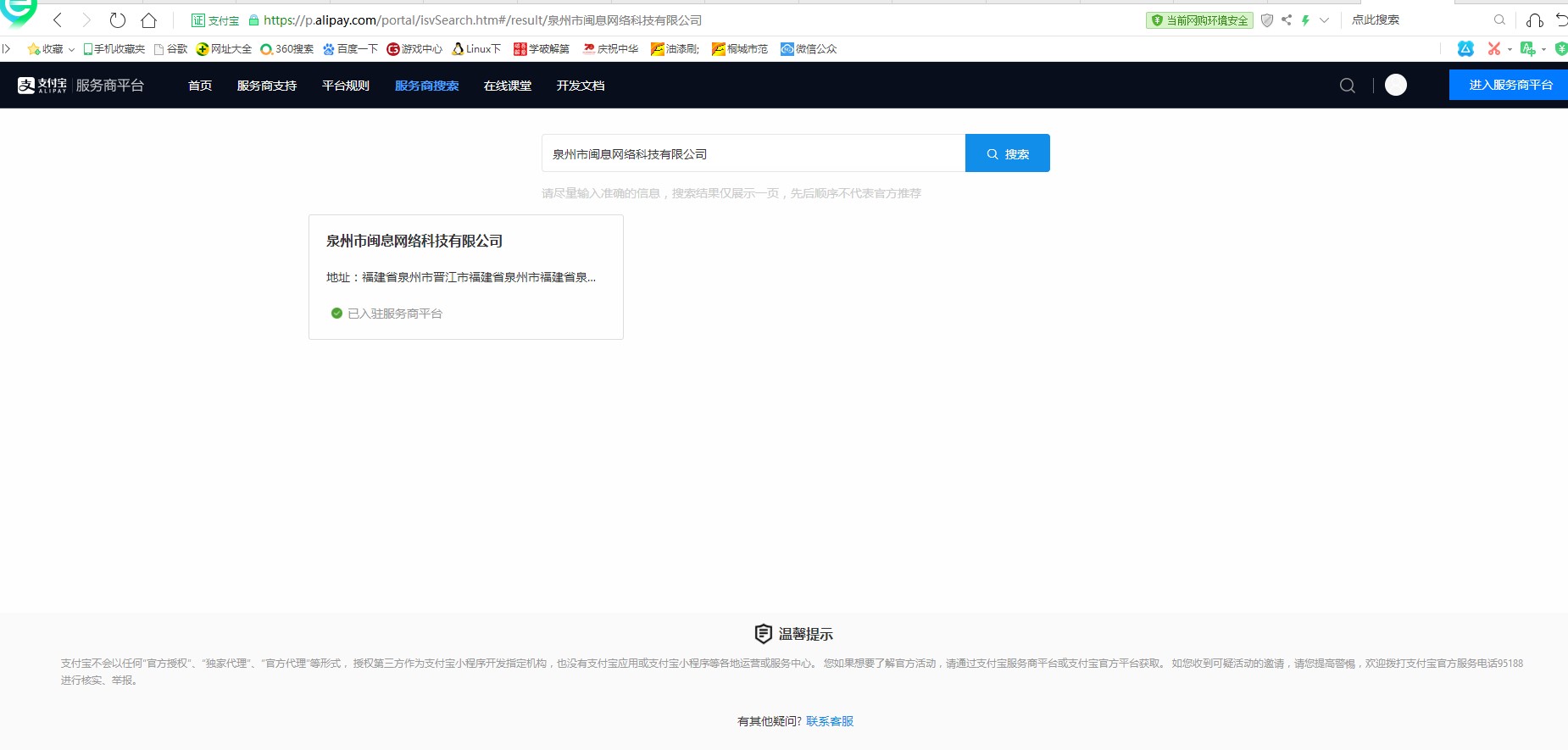Follow the 联系客服 link in footer
The image size is (1568, 750).
[829, 721]
